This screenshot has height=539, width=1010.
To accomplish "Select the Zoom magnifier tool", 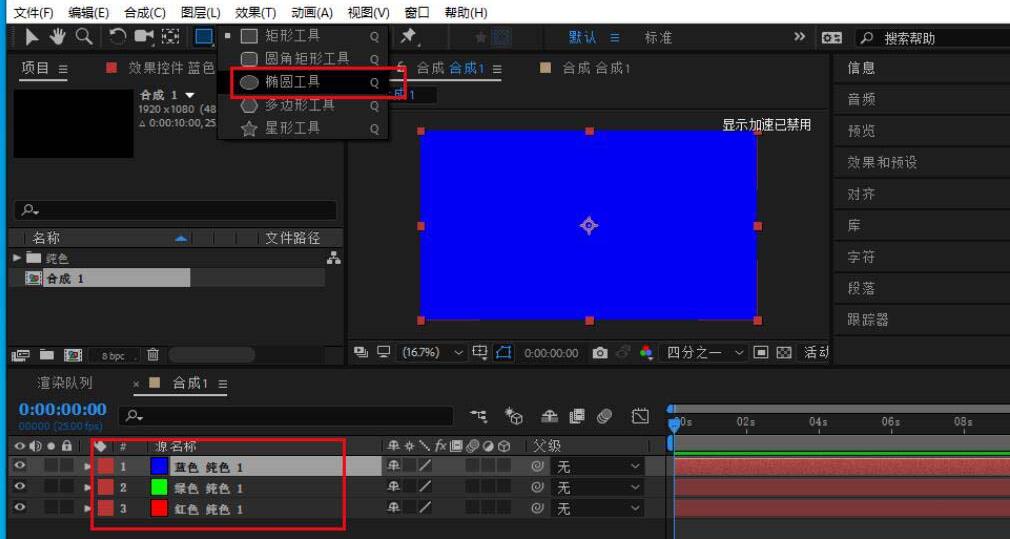I will (x=84, y=37).
